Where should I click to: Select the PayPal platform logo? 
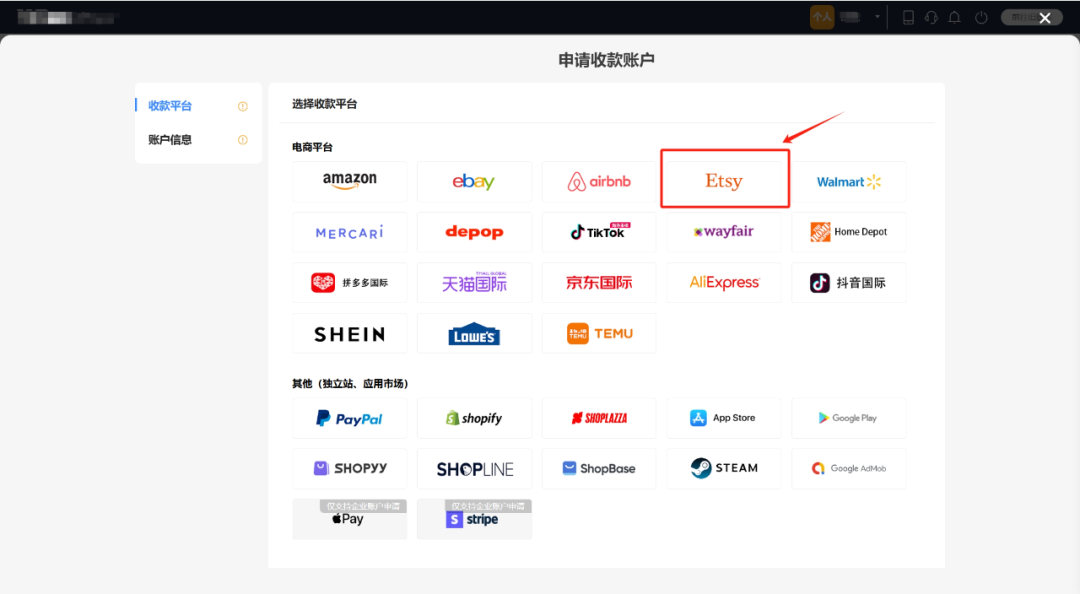(x=349, y=418)
